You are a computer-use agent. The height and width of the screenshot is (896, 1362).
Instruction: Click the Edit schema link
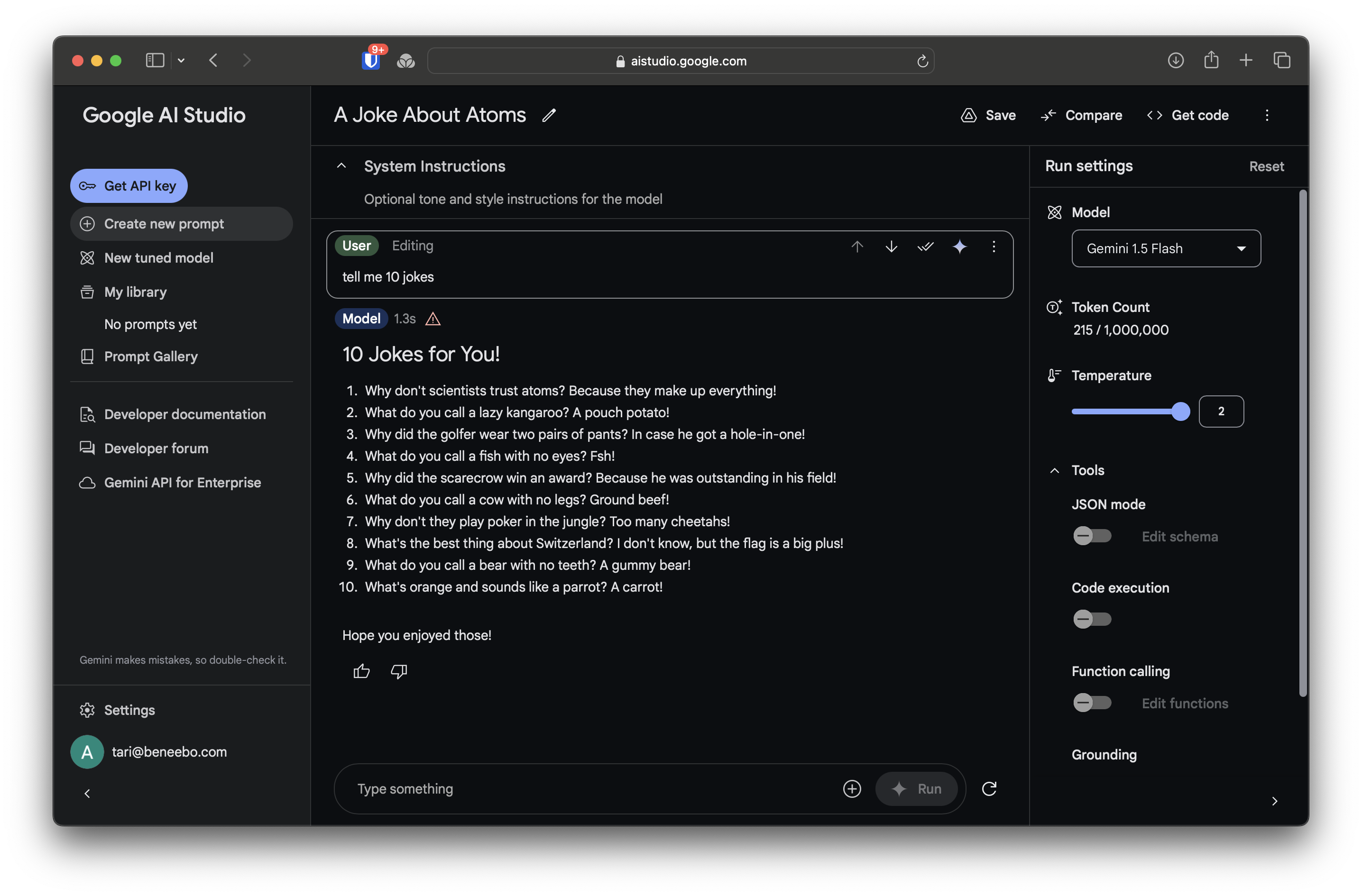1179,536
